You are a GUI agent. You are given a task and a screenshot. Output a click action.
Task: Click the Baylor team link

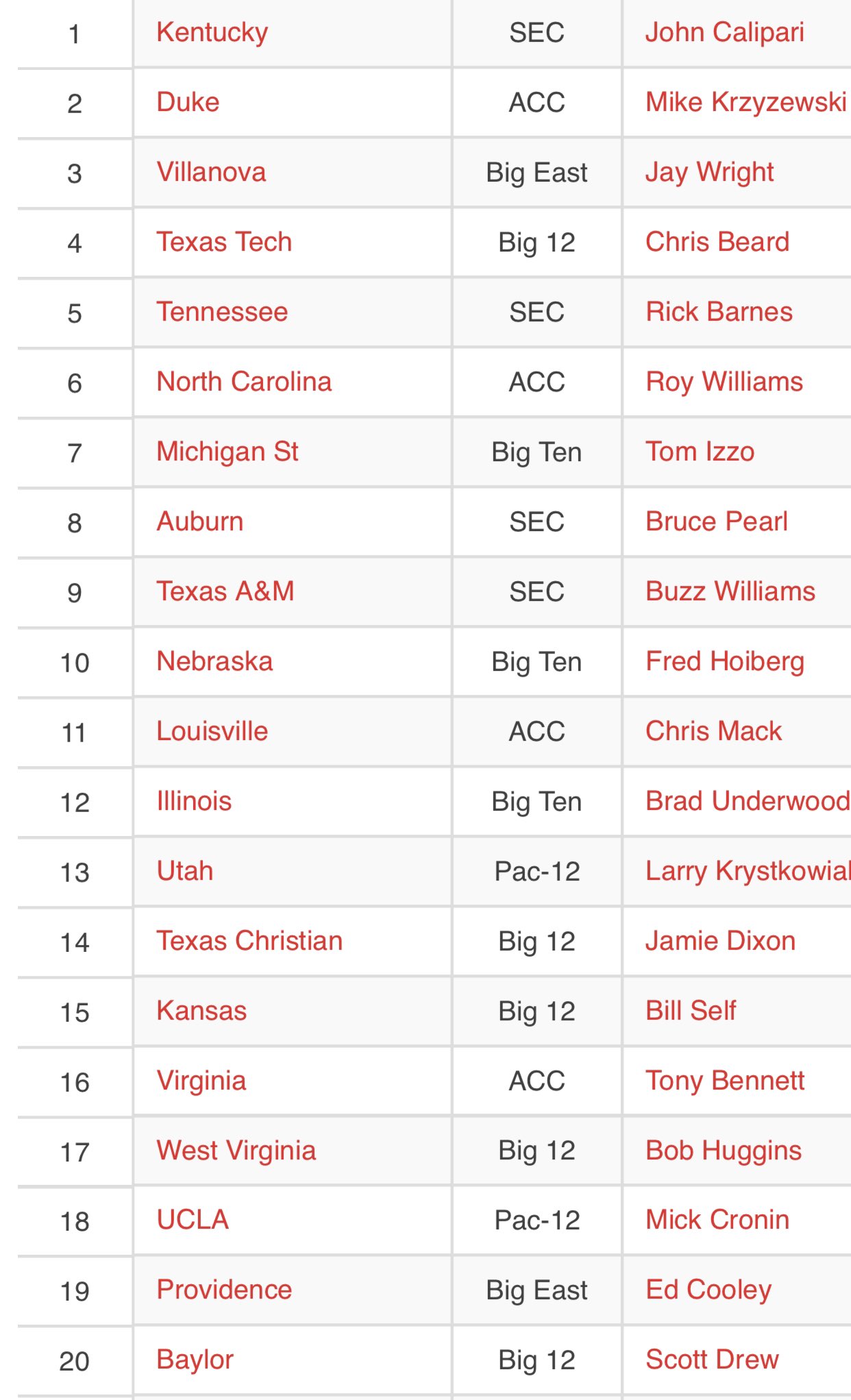[x=195, y=1360]
